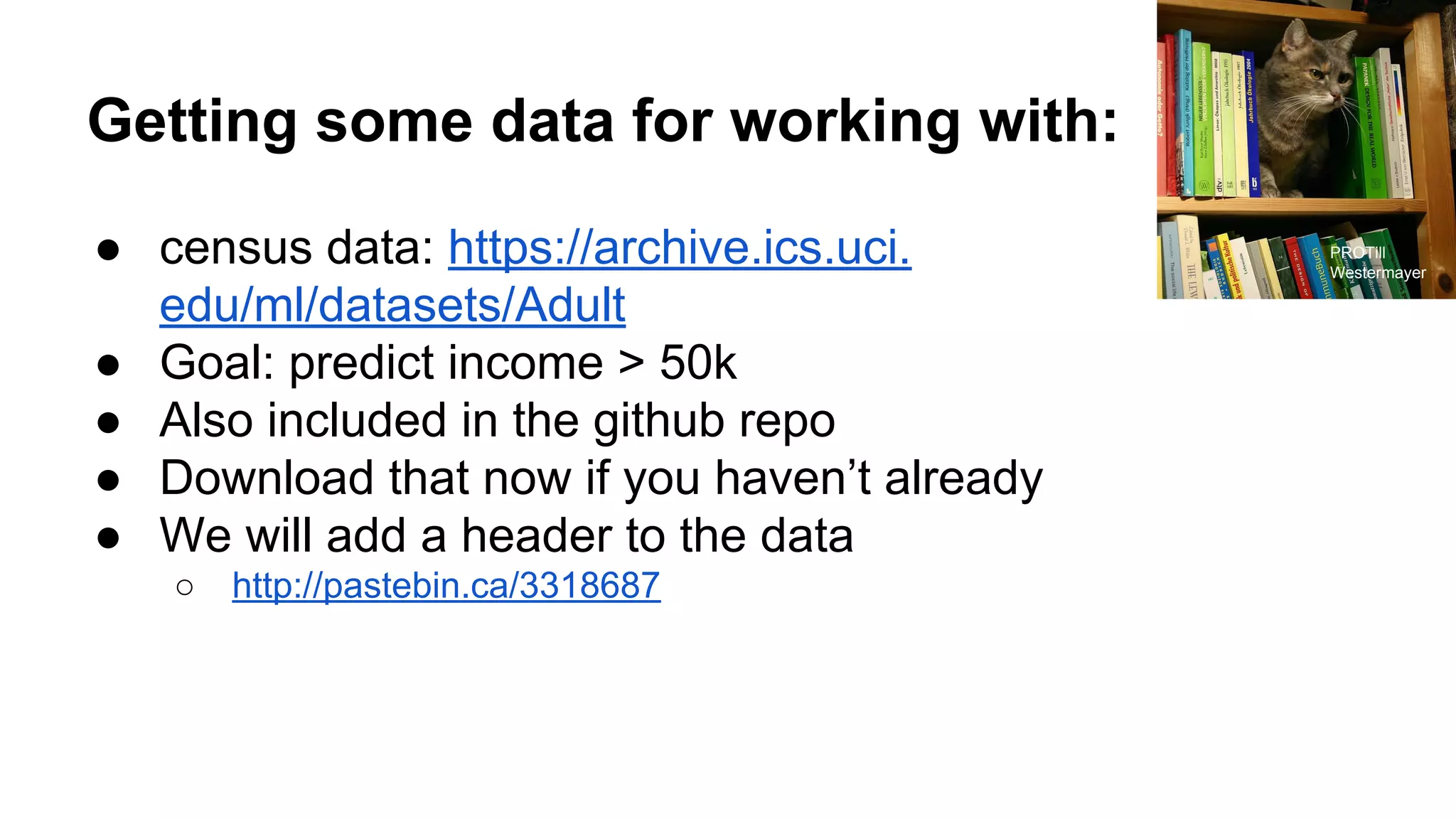This screenshot has width=1456, height=819.
Task: Open the https://archive.ics.uci. hyperlink
Action: point(680,248)
